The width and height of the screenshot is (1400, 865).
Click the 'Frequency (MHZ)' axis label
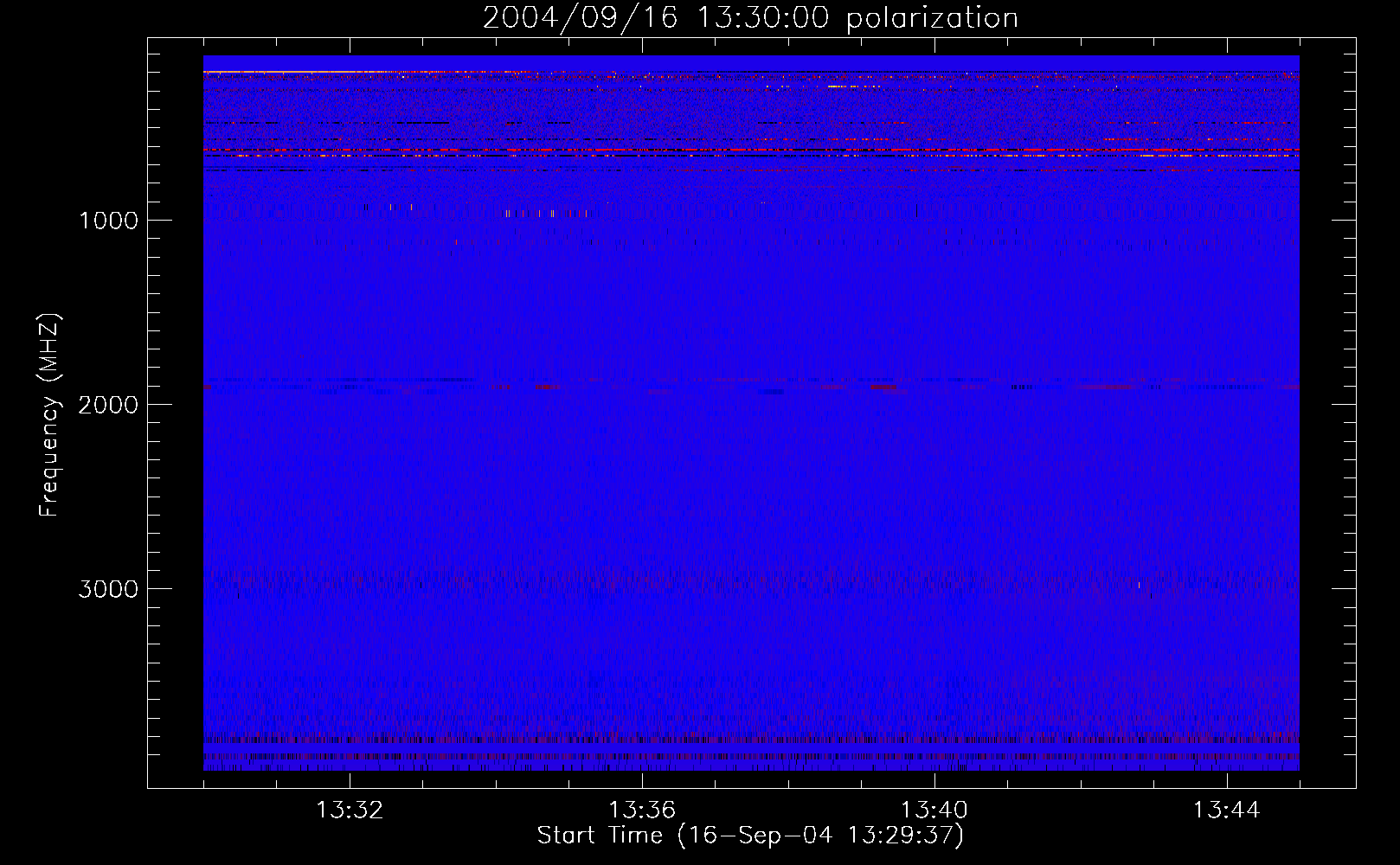49,415
